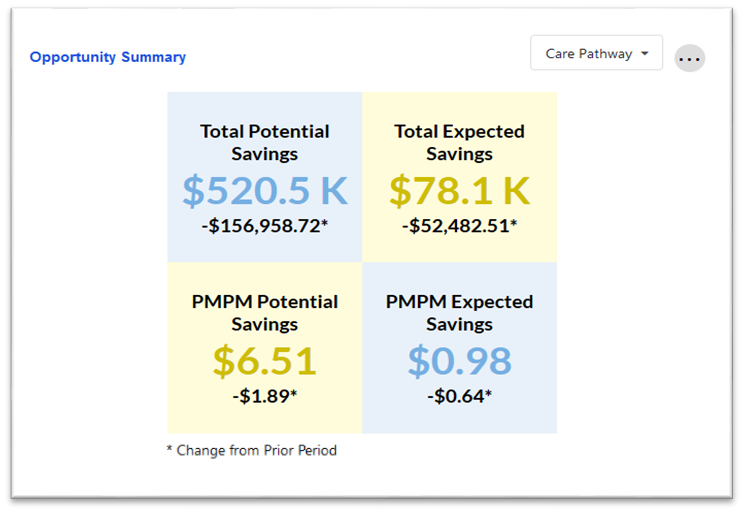Click the Change from Prior Period footnote

click(251, 450)
